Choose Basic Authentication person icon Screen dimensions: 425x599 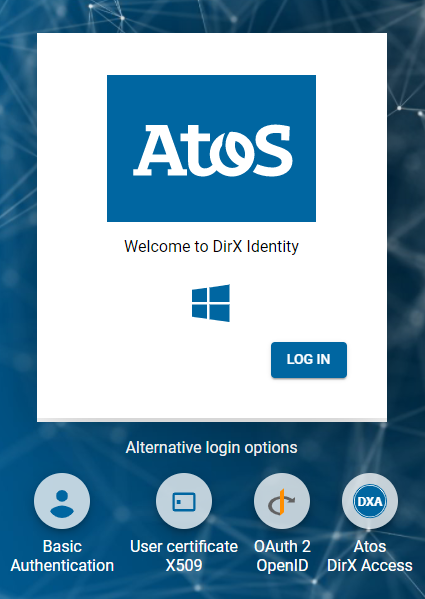tap(62, 501)
